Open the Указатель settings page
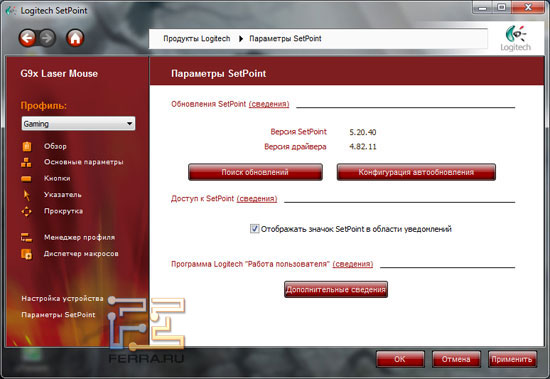This screenshot has height=379, width=550. 62,195
